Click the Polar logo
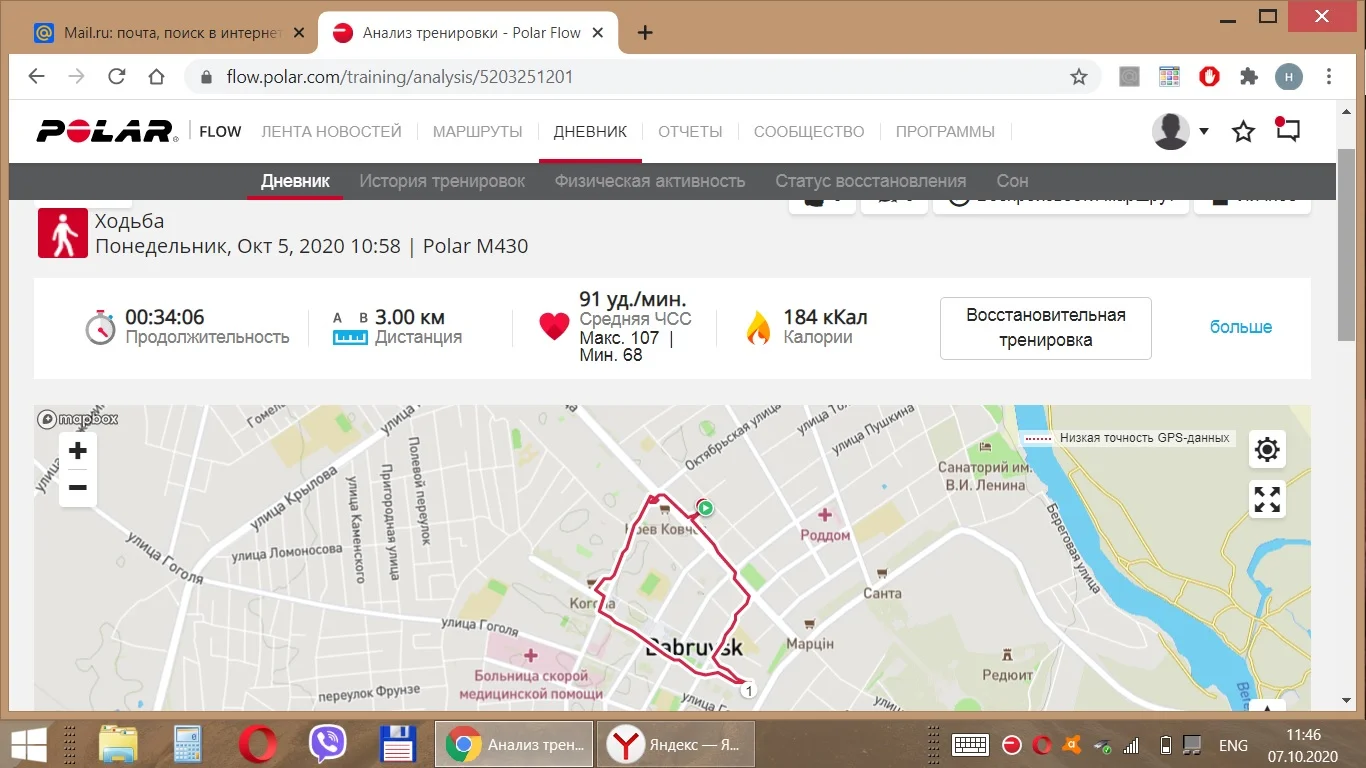 point(107,131)
